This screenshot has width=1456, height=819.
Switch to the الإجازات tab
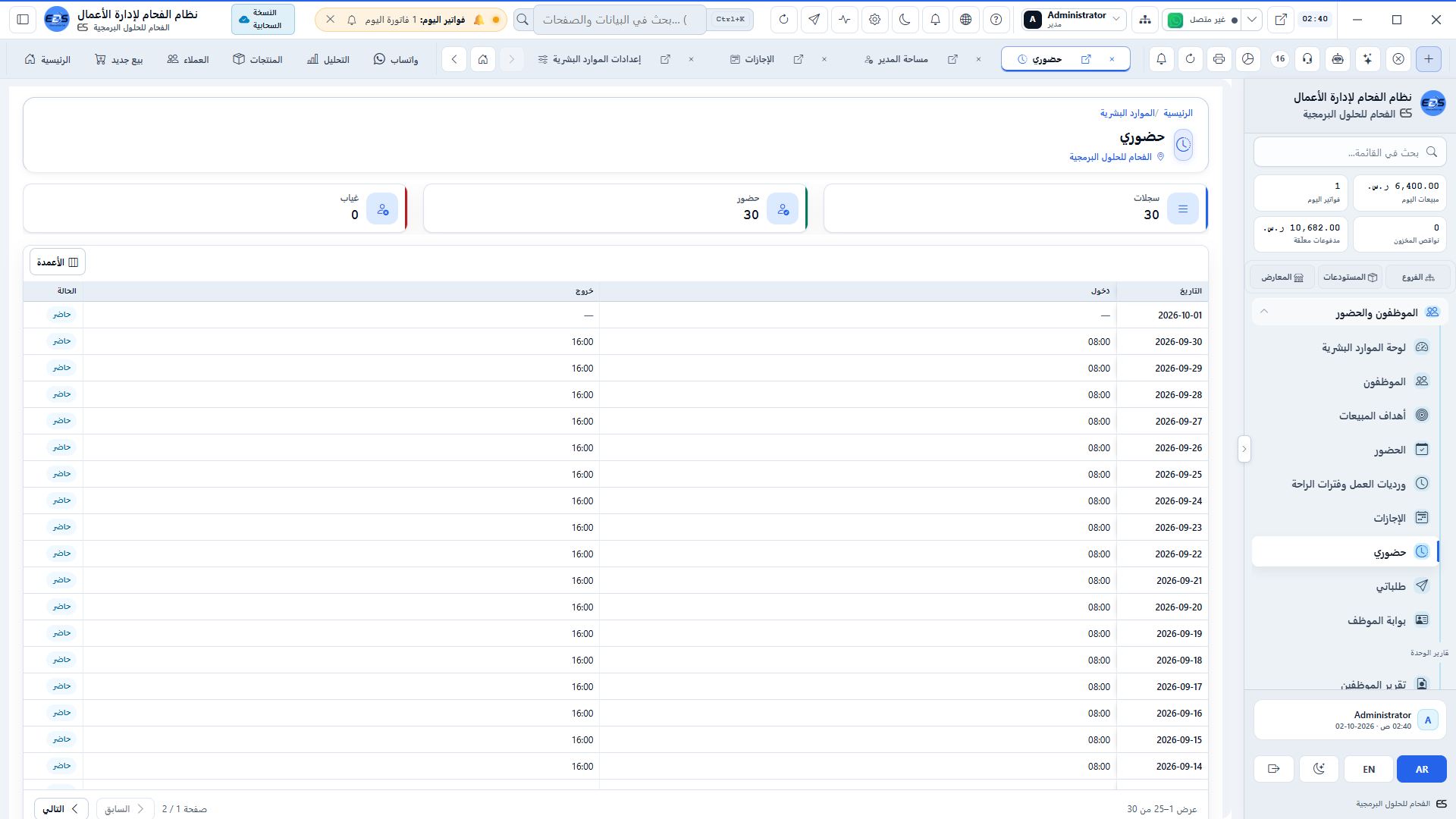753,59
